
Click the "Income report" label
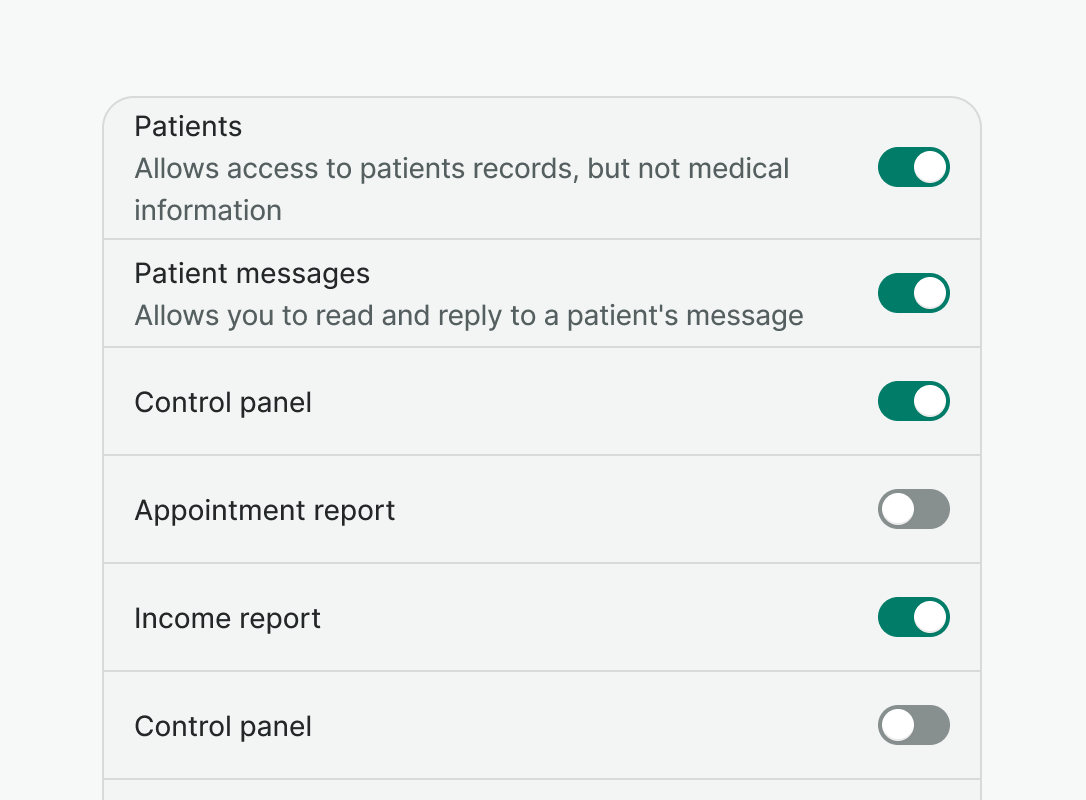(227, 619)
